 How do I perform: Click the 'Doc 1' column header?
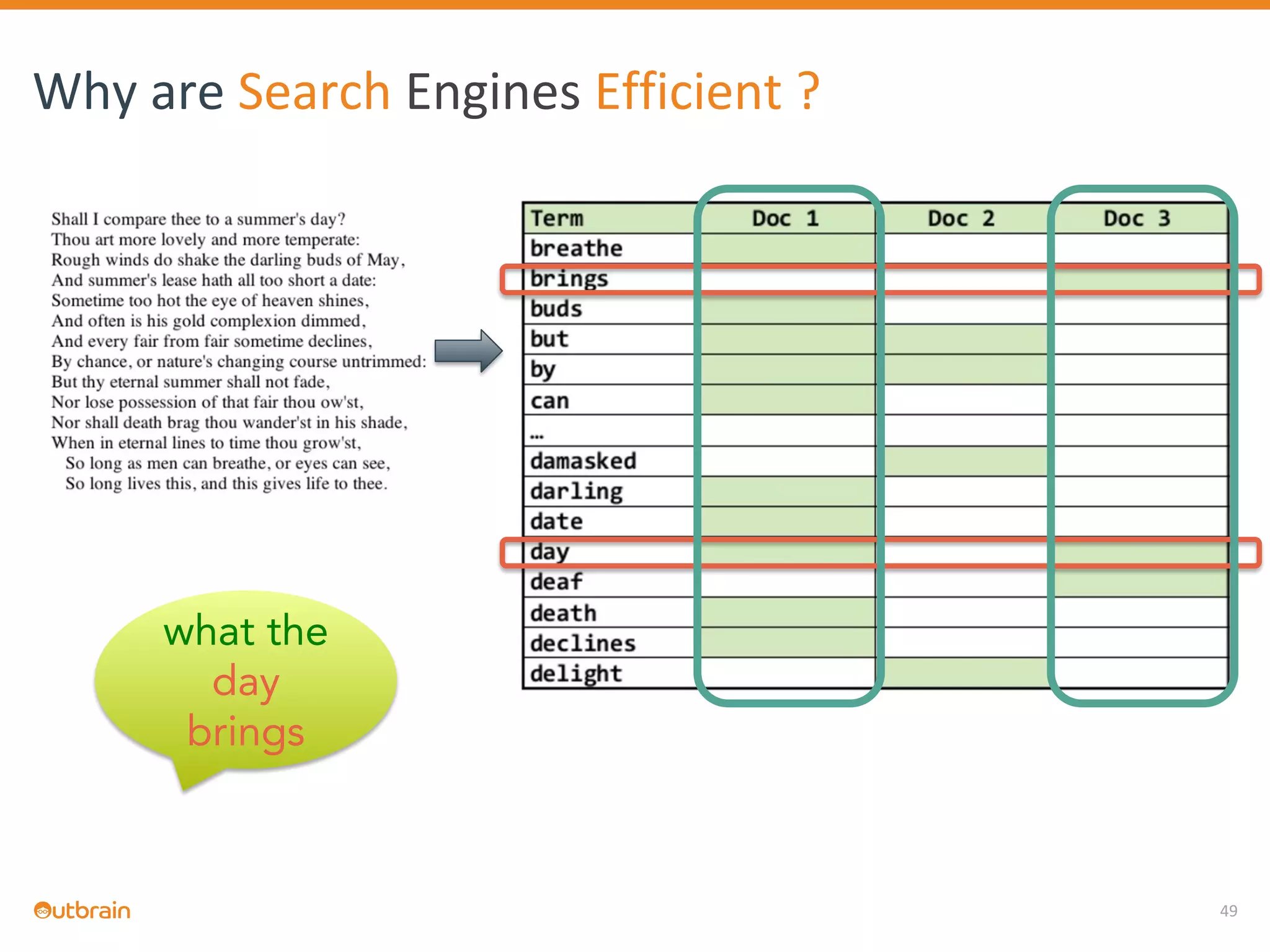point(786,218)
